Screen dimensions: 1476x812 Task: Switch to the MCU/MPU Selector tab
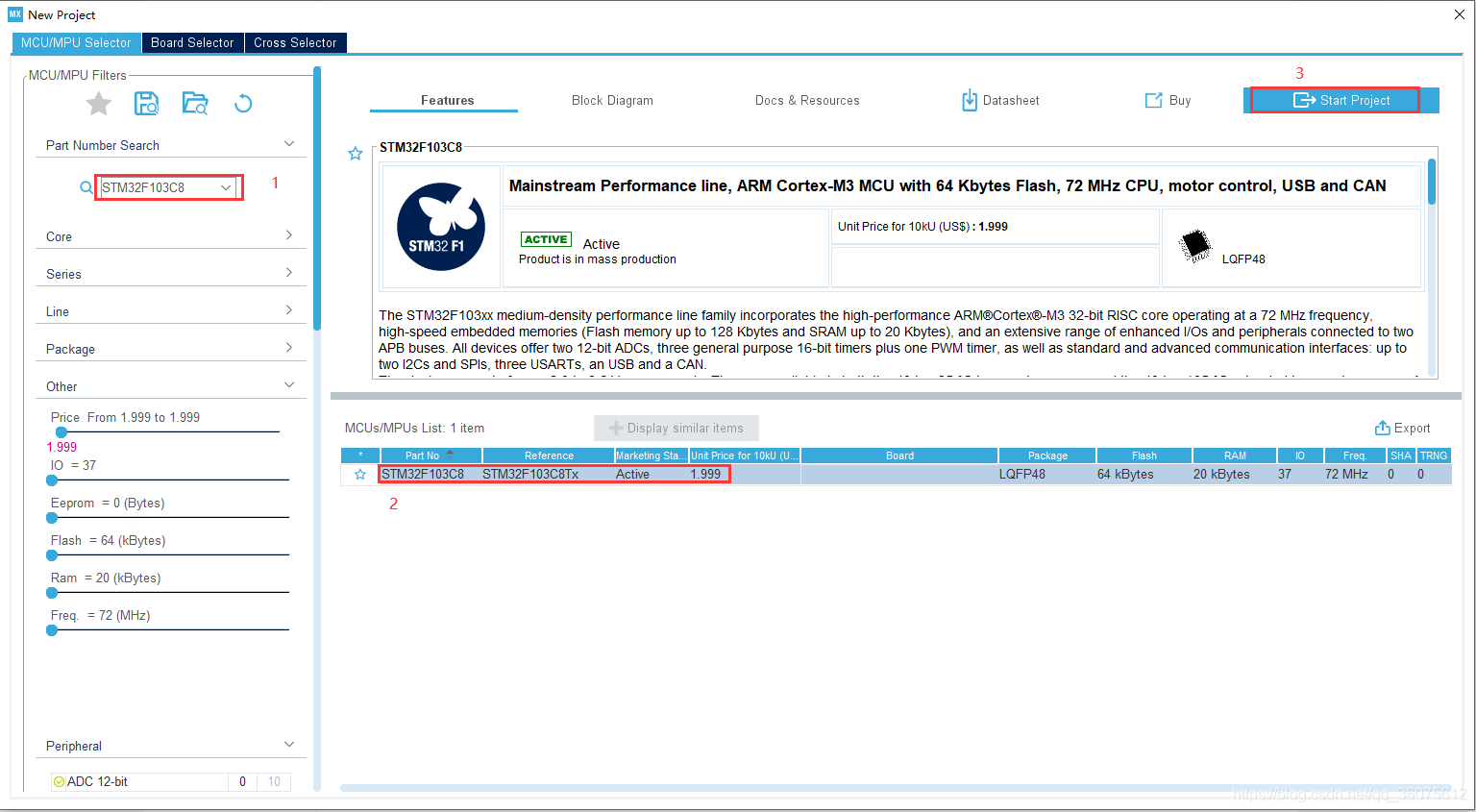[x=76, y=43]
